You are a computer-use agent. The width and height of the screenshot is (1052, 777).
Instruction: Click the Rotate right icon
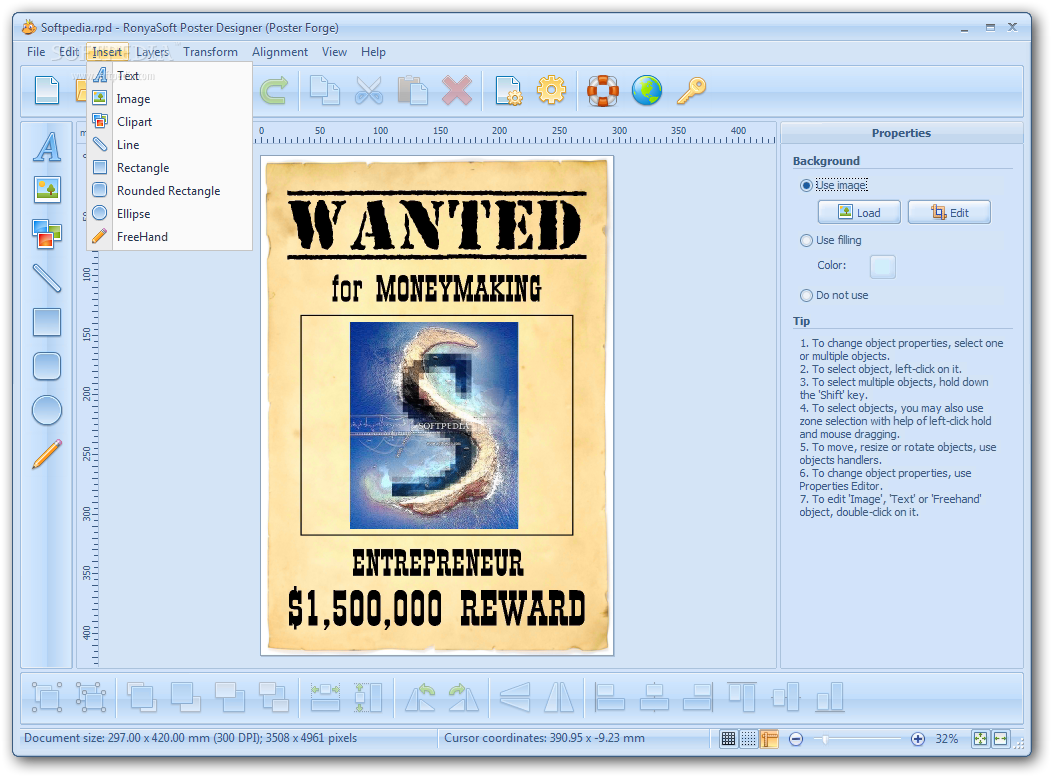(464, 697)
